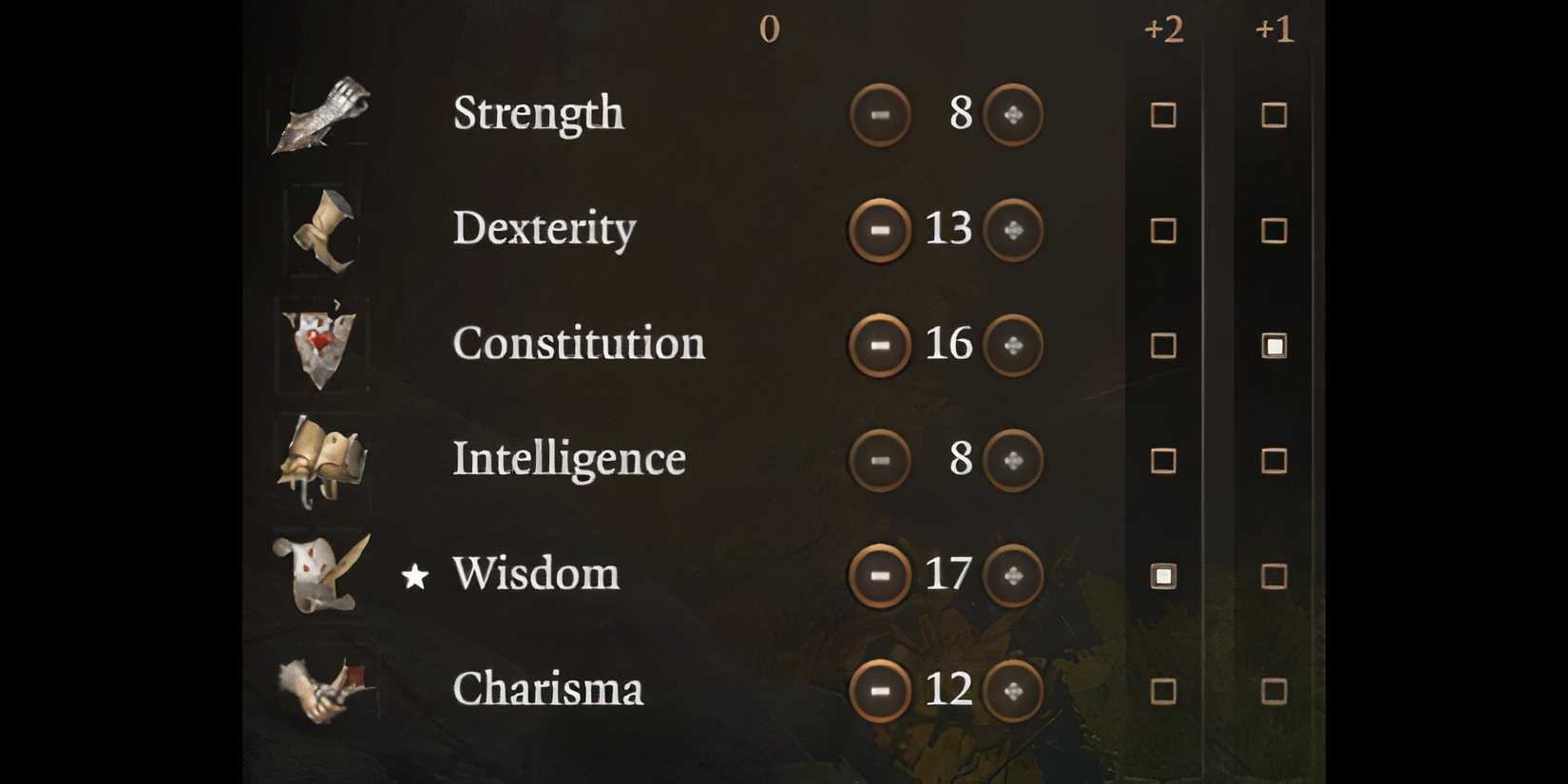Select the Strength gauntlet icon
Viewport: 1568px width, 784px height.
coord(323,114)
